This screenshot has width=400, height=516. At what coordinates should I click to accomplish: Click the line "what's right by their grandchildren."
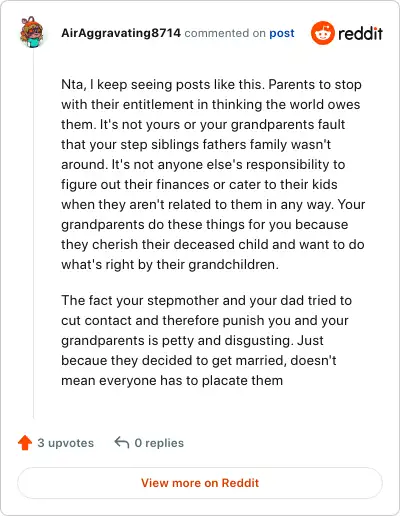pyautogui.click(x=170, y=264)
